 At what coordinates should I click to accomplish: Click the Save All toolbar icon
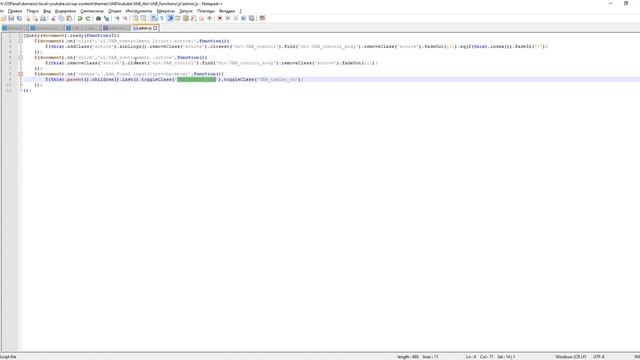pyautogui.click(x=19, y=18)
